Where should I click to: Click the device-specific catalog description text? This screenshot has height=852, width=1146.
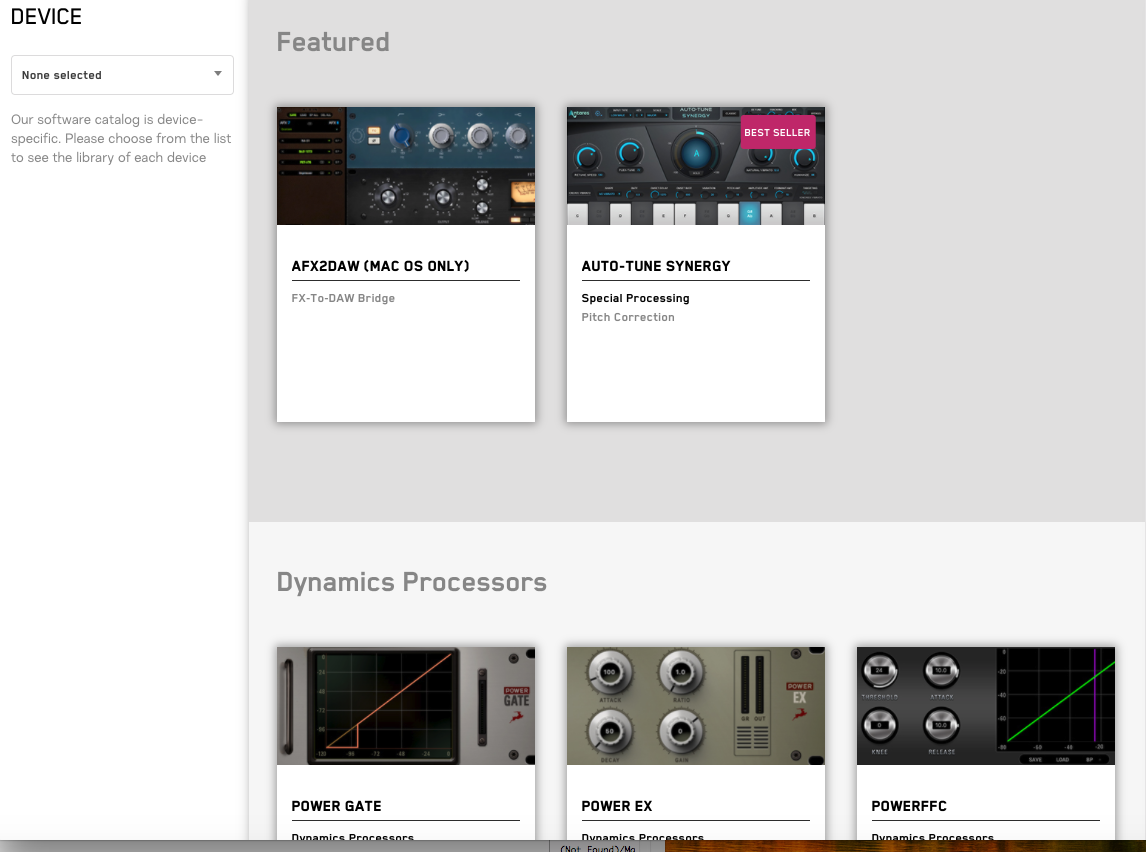click(121, 138)
